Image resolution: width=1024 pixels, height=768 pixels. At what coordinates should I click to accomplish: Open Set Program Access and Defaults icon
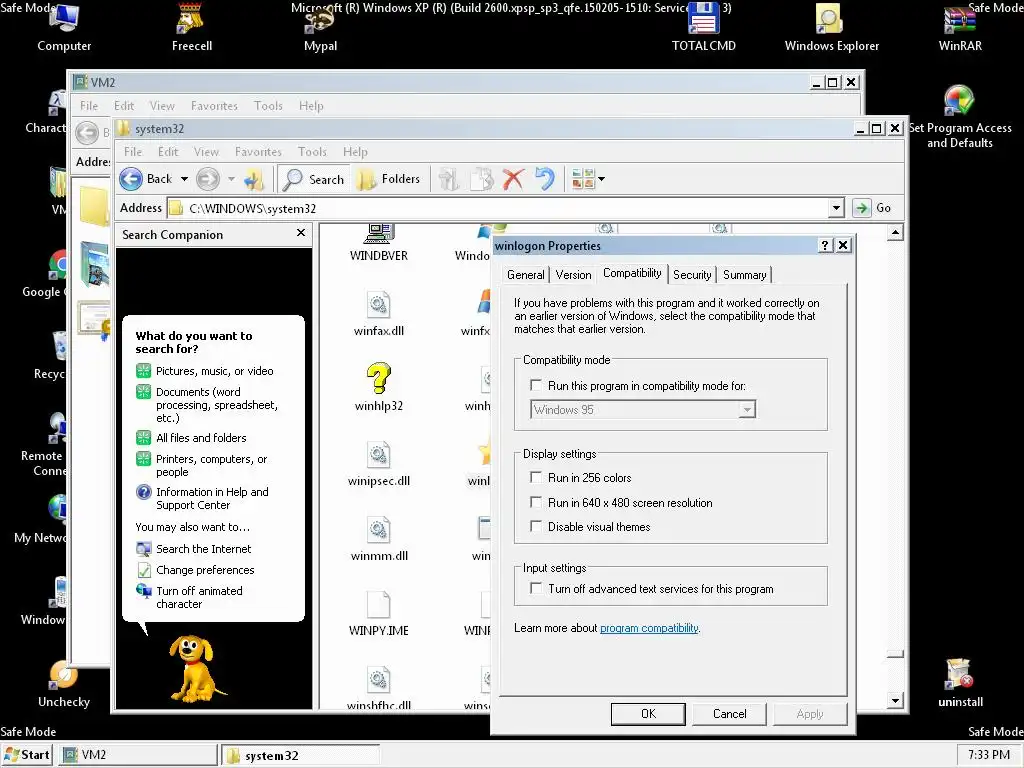(959, 118)
